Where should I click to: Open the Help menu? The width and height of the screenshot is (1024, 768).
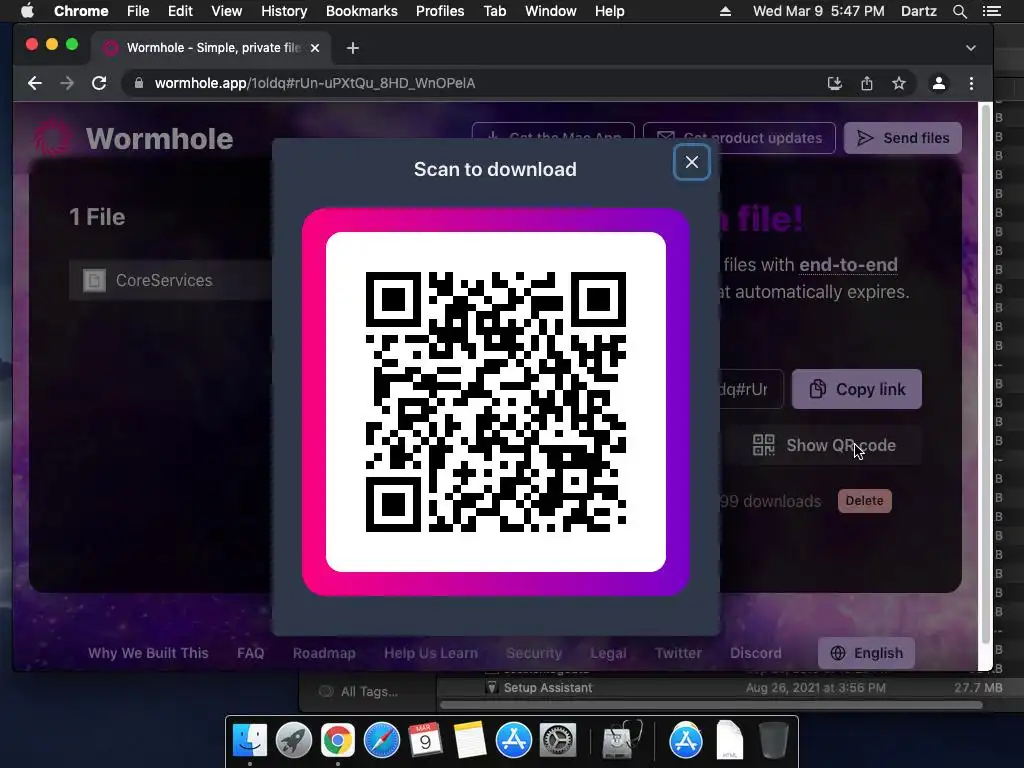(609, 11)
